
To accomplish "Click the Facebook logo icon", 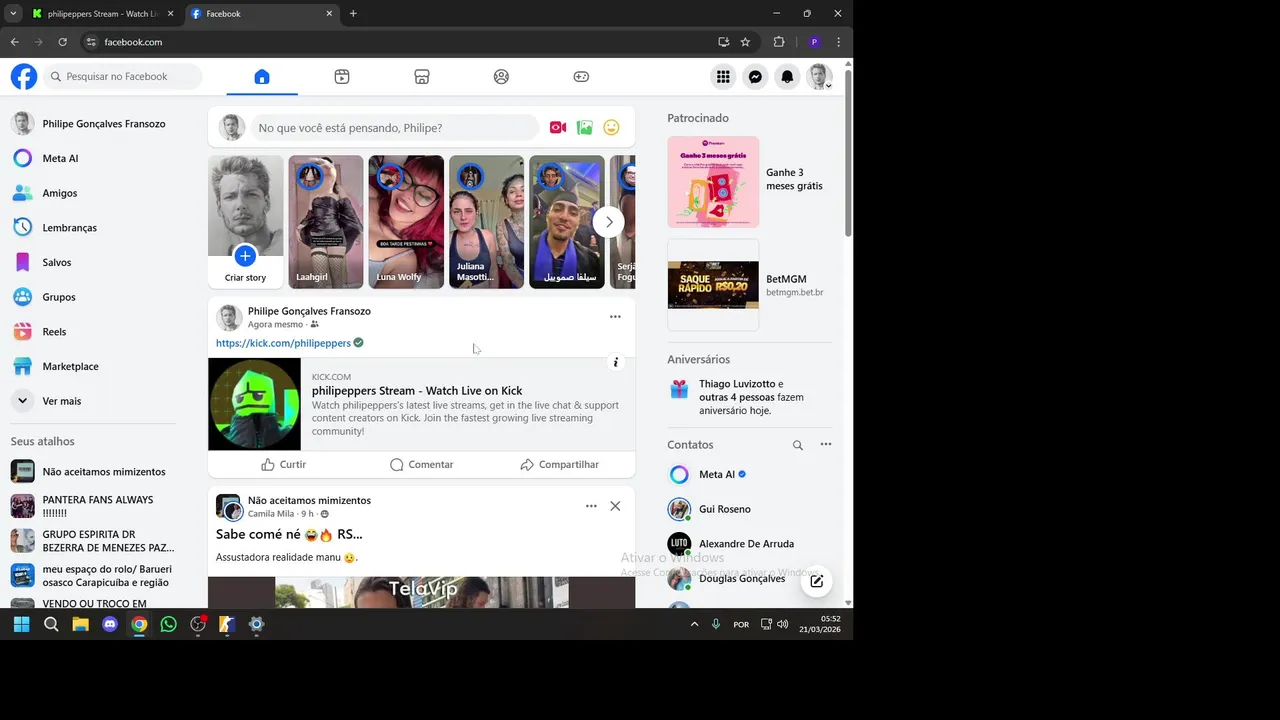I will tap(24, 77).
